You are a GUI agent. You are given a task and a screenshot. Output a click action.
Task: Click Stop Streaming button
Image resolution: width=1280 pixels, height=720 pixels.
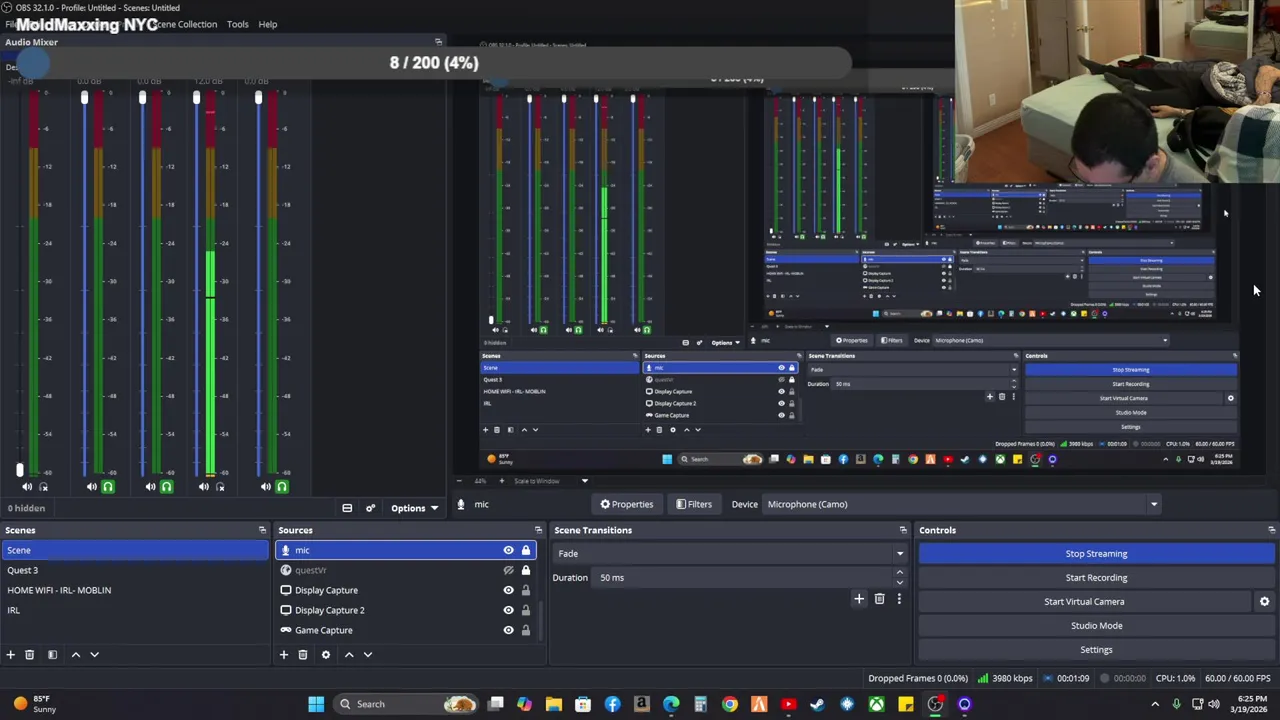click(x=1096, y=553)
